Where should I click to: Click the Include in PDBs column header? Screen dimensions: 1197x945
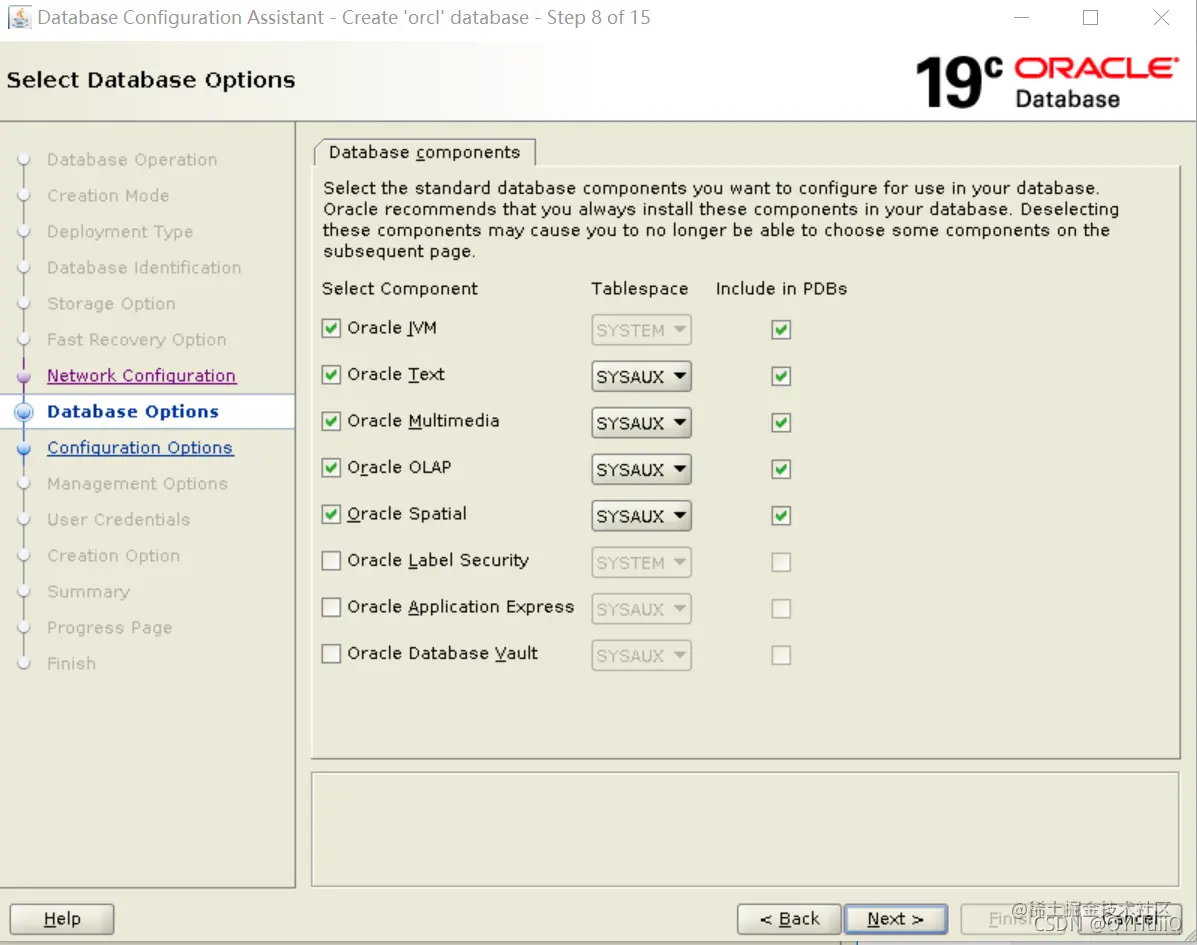click(782, 289)
